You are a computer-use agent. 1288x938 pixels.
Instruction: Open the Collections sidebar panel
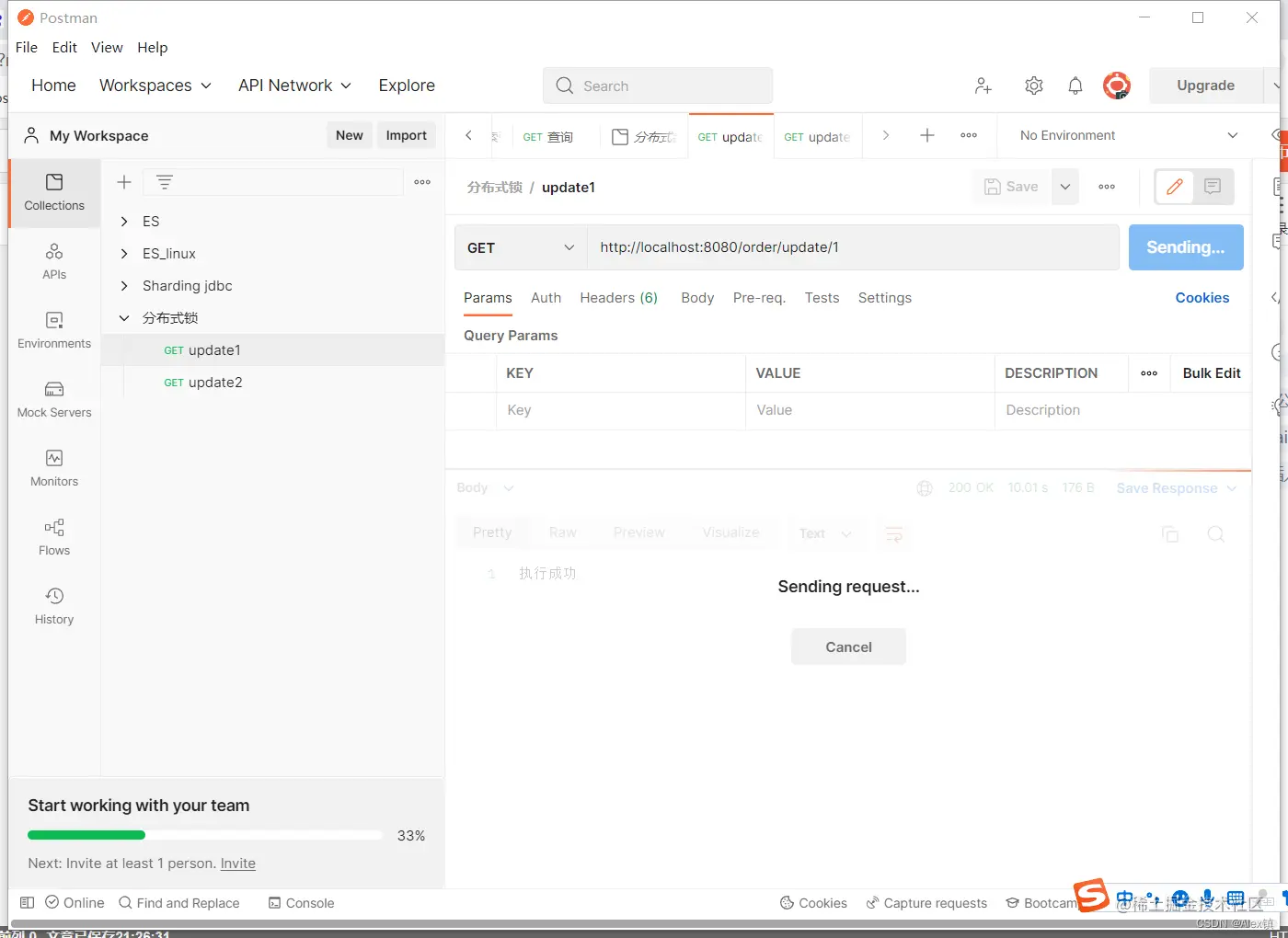click(54, 193)
